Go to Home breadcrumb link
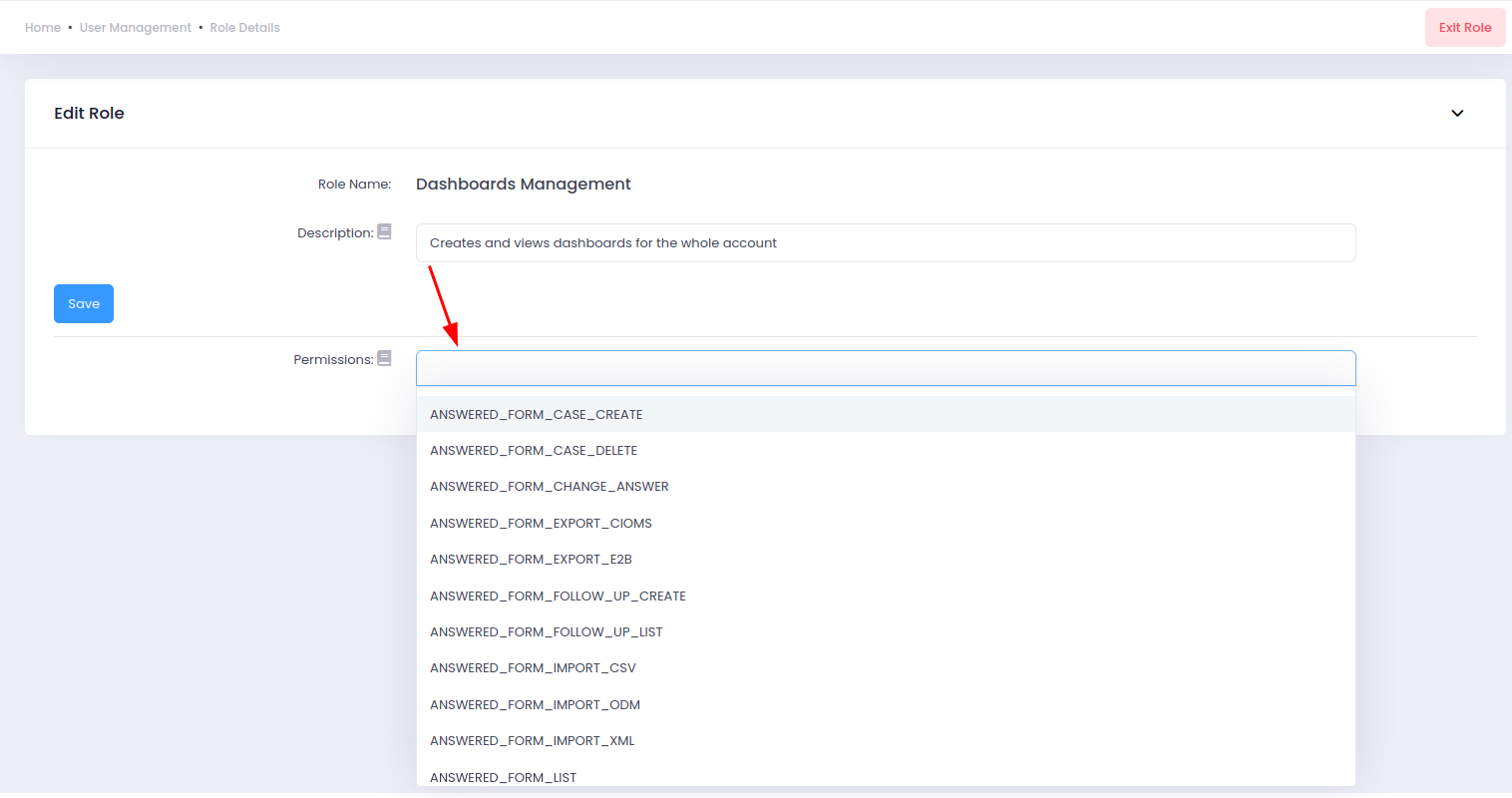 tap(43, 28)
